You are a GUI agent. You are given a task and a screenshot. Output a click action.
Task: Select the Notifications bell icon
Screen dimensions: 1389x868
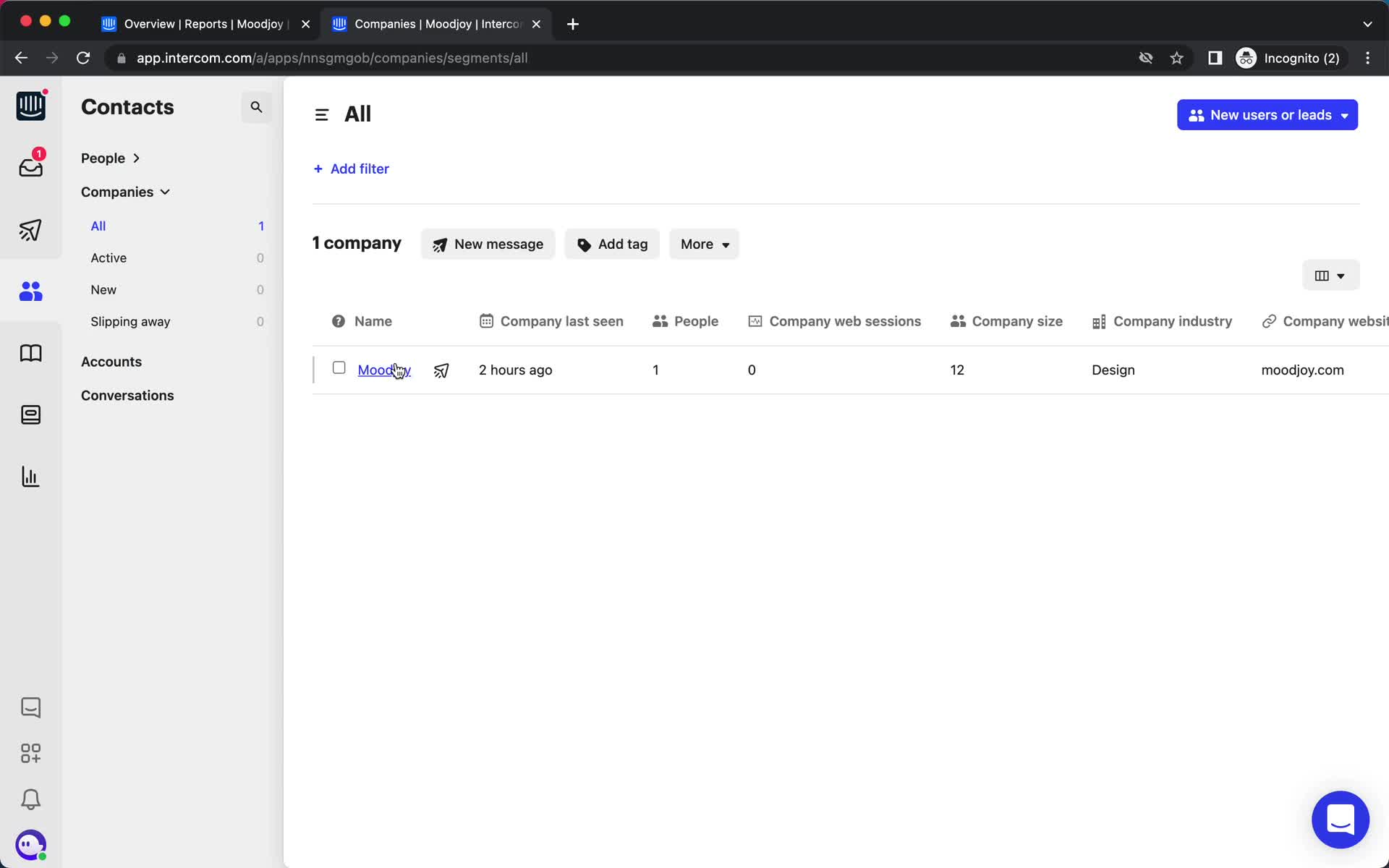30,800
